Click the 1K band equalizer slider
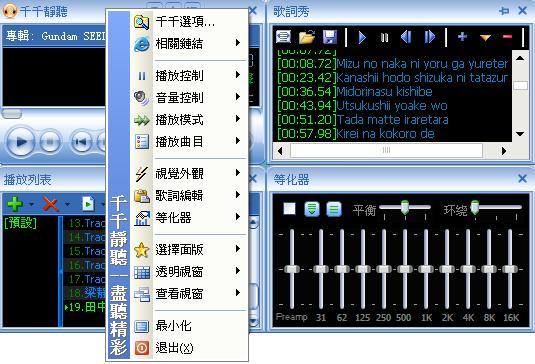This screenshot has height=364, width=535. (x=425, y=269)
